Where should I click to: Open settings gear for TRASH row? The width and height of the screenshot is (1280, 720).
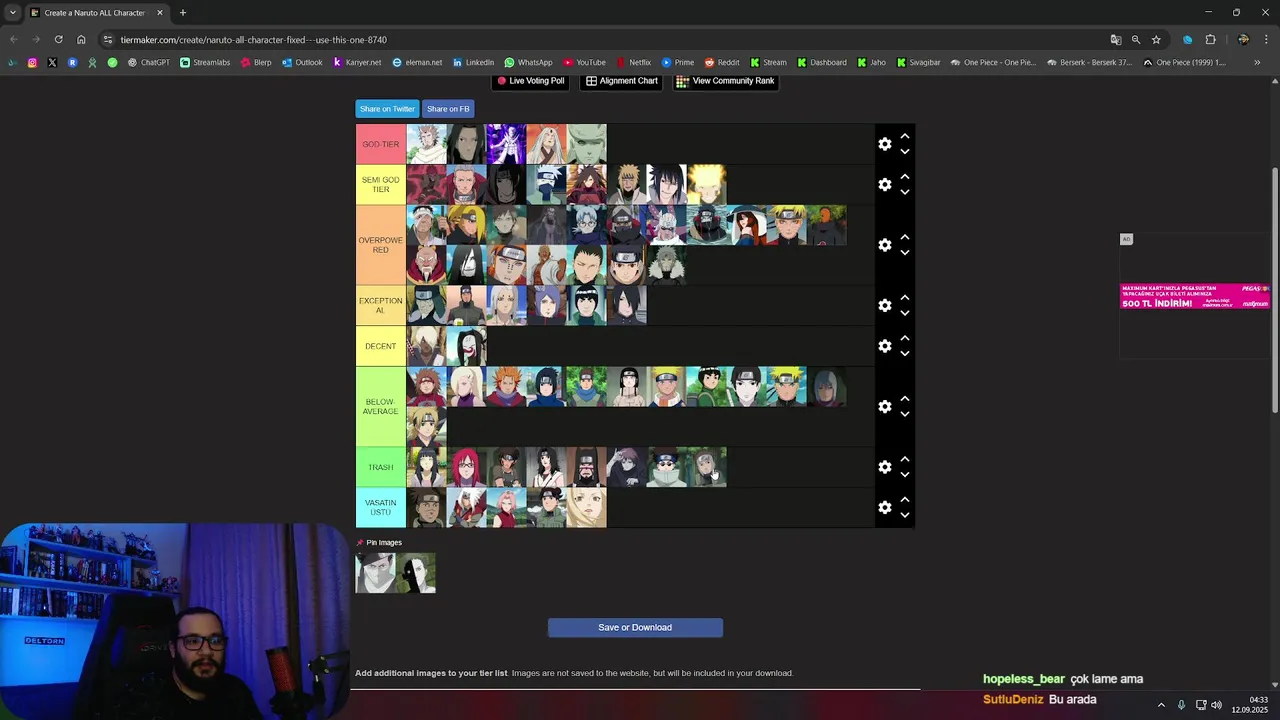pos(885,467)
